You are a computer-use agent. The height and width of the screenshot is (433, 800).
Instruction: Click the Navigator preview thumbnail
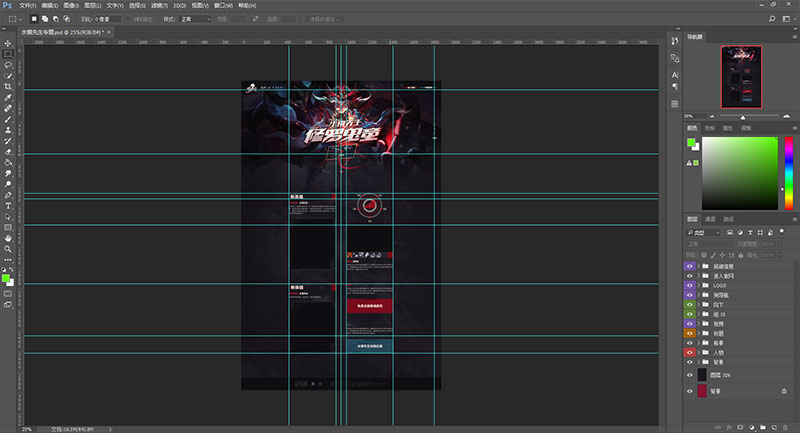pos(741,77)
